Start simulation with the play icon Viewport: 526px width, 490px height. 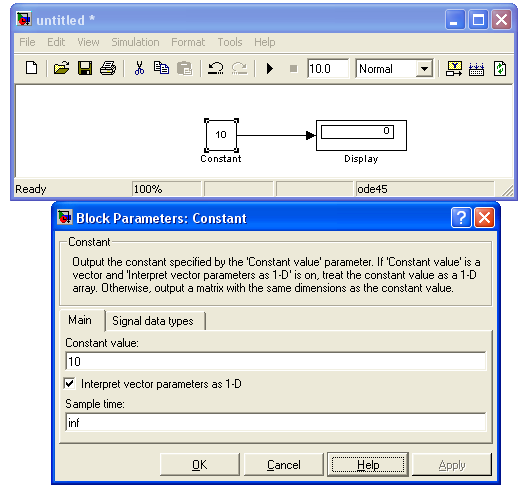(270, 69)
